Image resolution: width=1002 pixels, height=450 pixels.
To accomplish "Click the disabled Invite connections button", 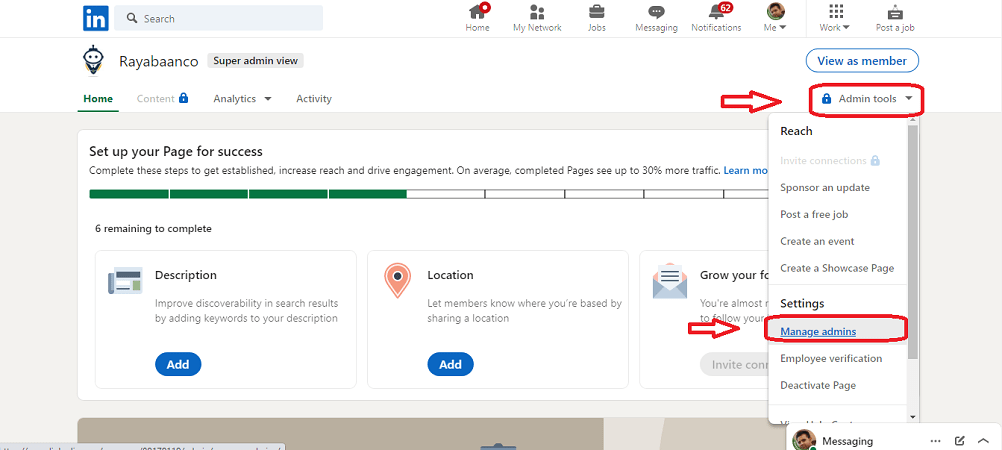I will click(735, 364).
